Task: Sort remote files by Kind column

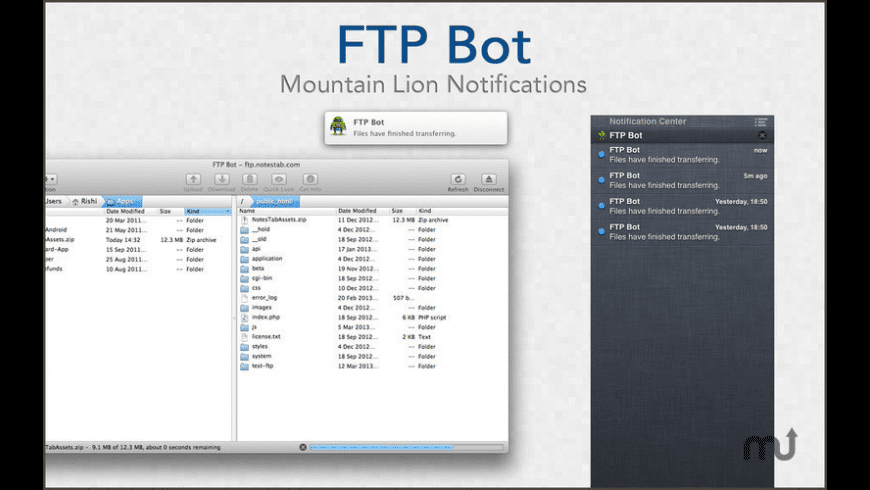Action: pos(462,211)
